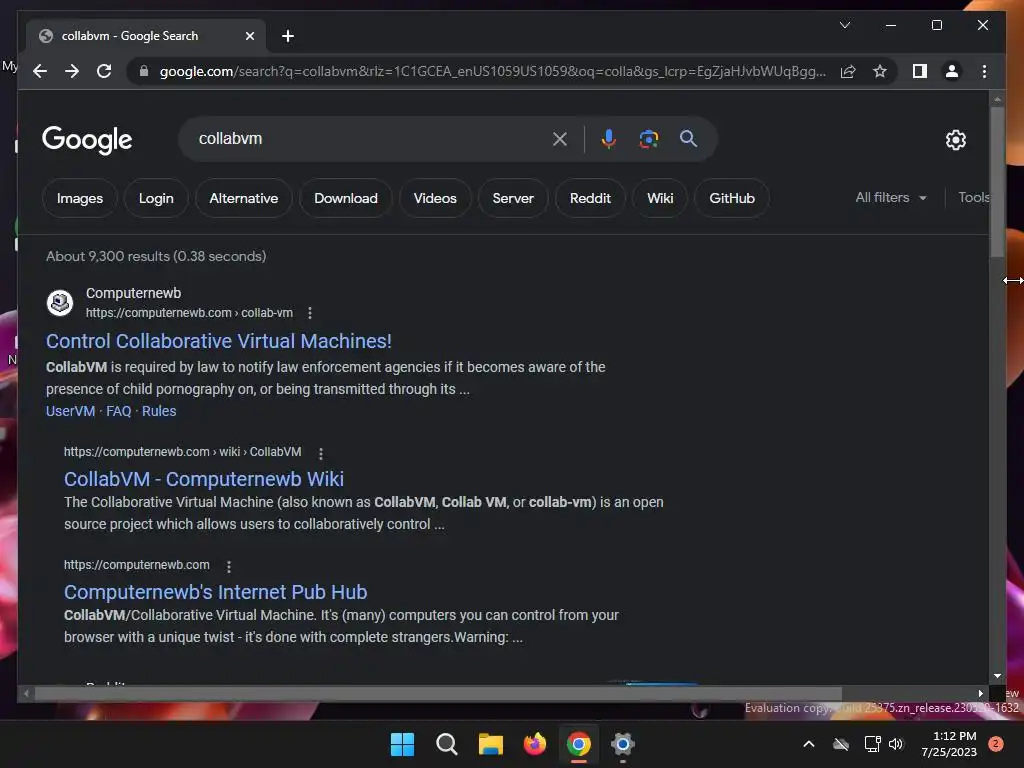The width and height of the screenshot is (1024, 768).
Task: Open more options for computernewb.com collab-vm result
Action: [x=310, y=313]
